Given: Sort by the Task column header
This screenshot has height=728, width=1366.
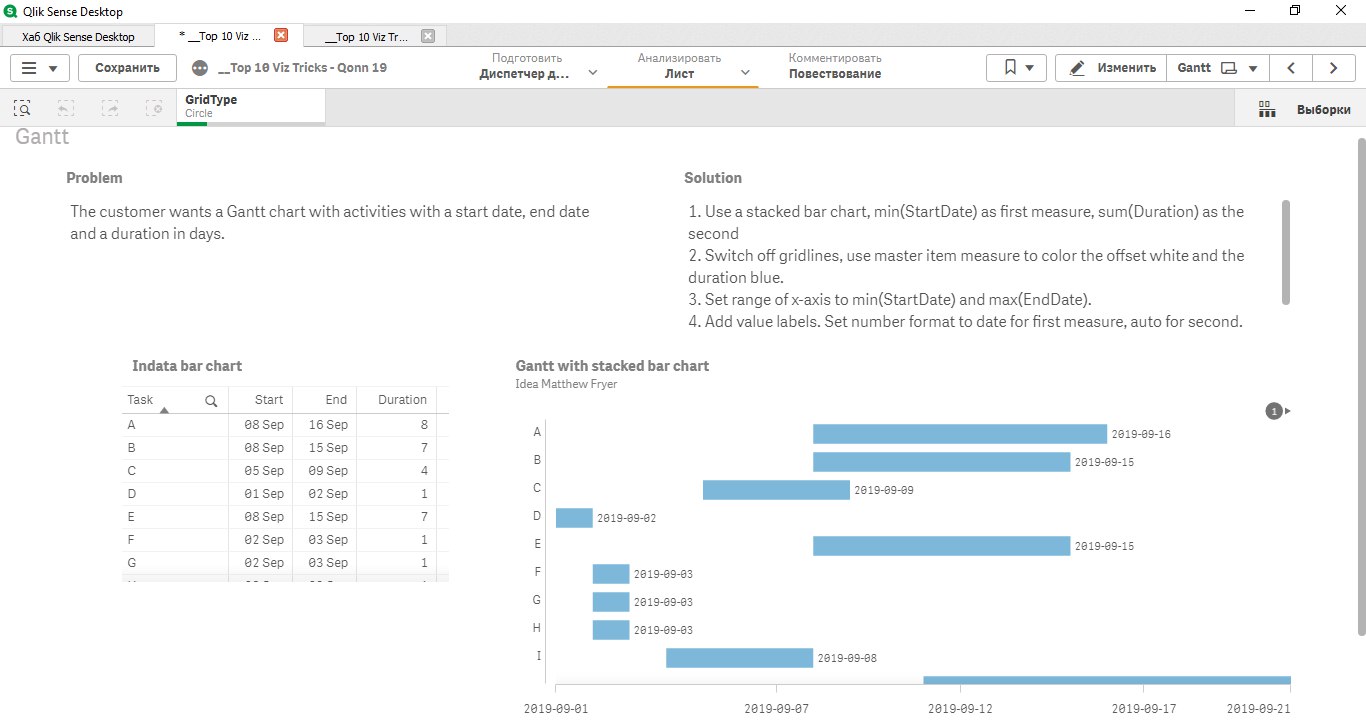Looking at the screenshot, I should tap(141, 400).
